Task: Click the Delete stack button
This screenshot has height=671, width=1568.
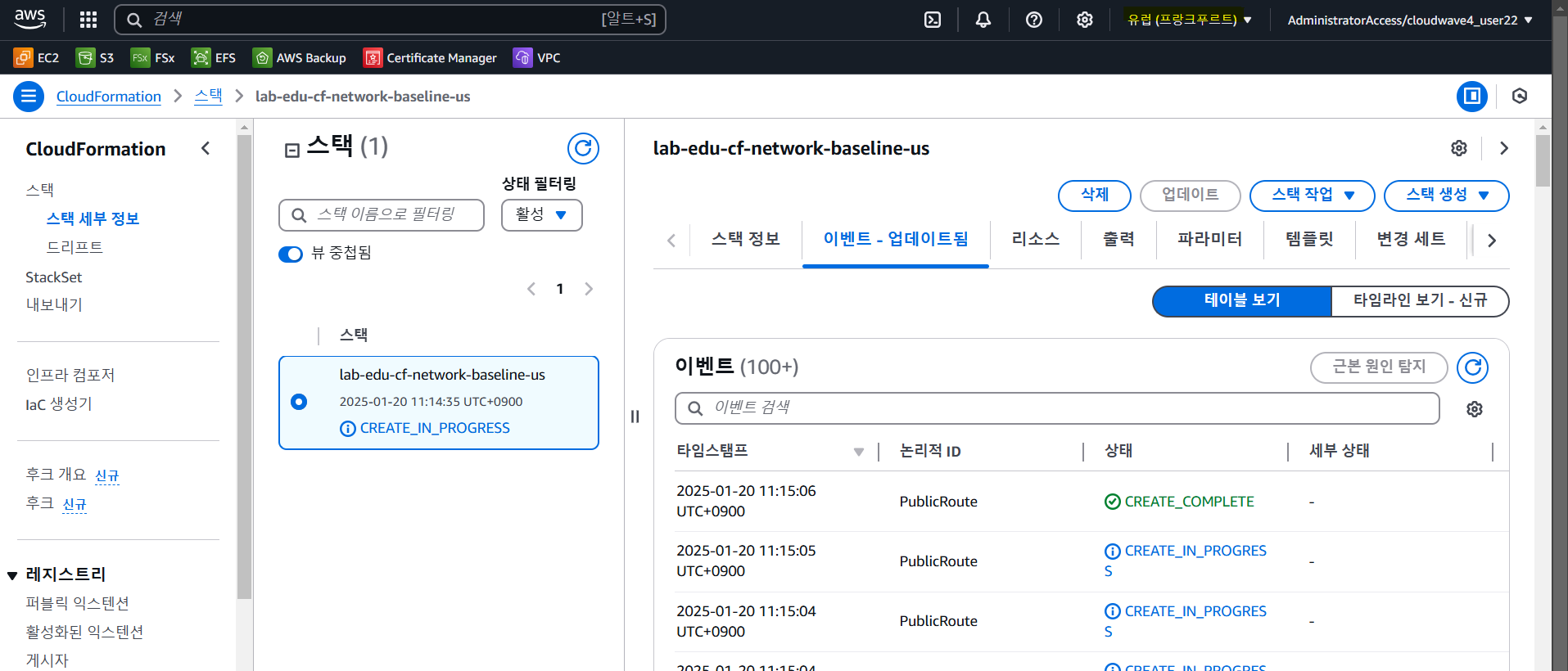Action: pyautogui.click(x=1095, y=196)
